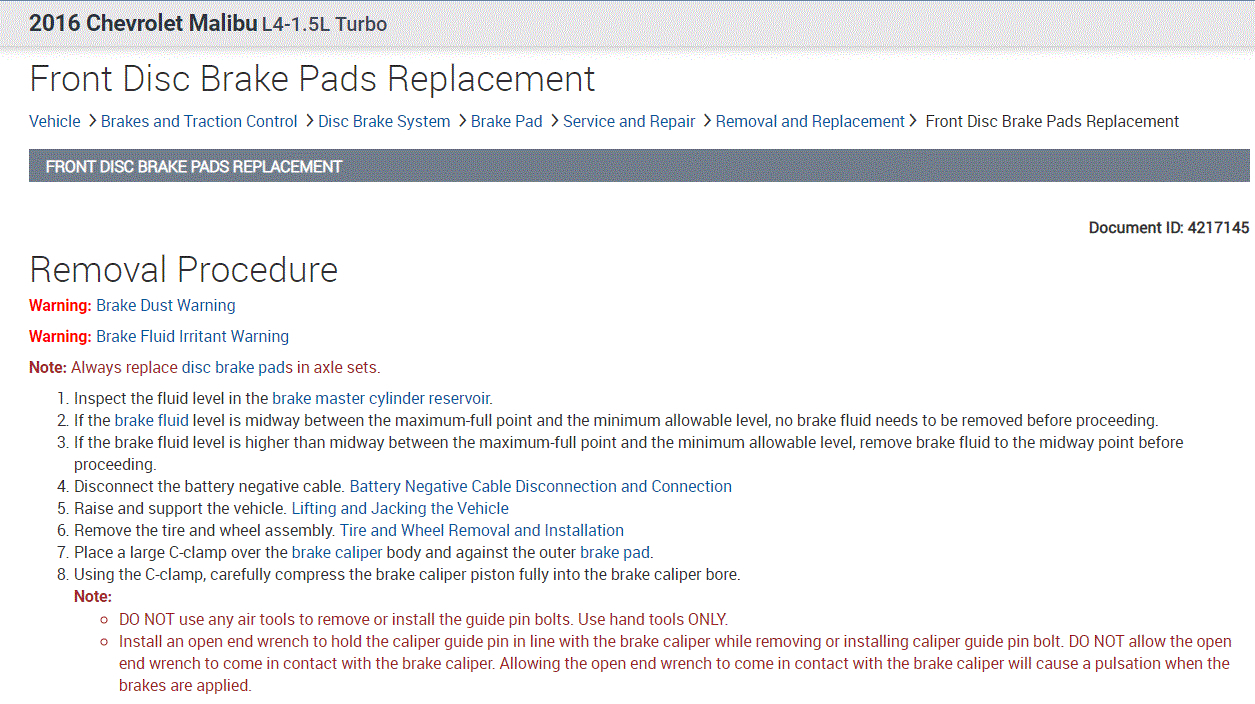Click the Document ID 4217145 text

click(1168, 228)
